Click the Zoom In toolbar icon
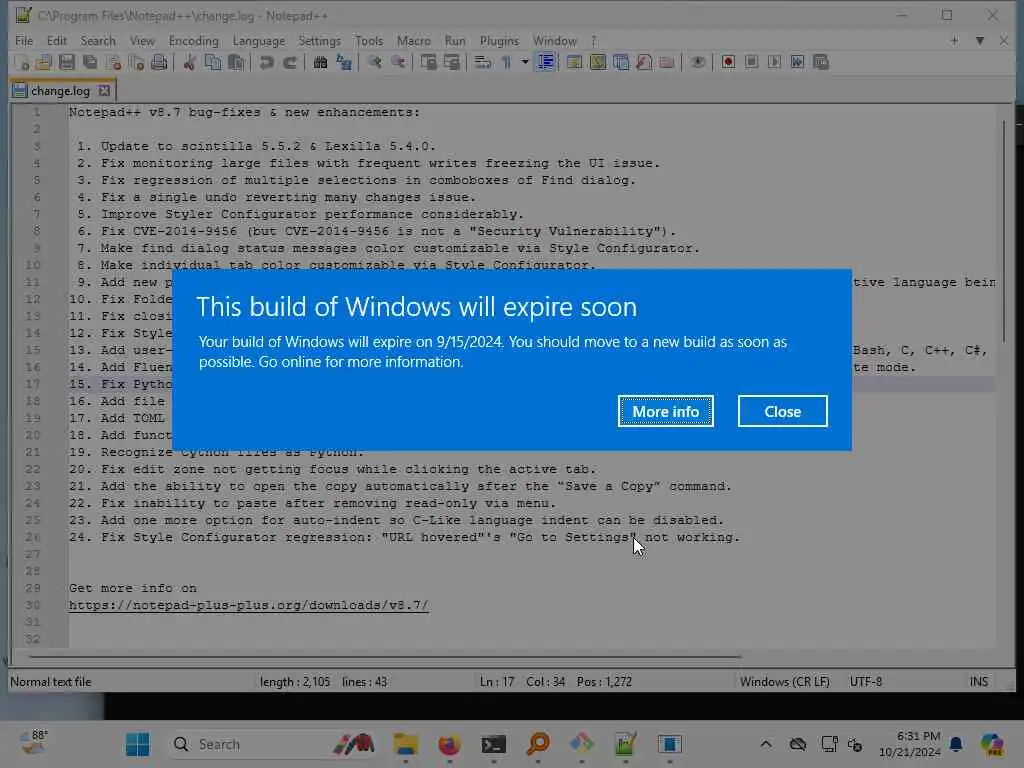This screenshot has width=1024, height=768. 374,63
